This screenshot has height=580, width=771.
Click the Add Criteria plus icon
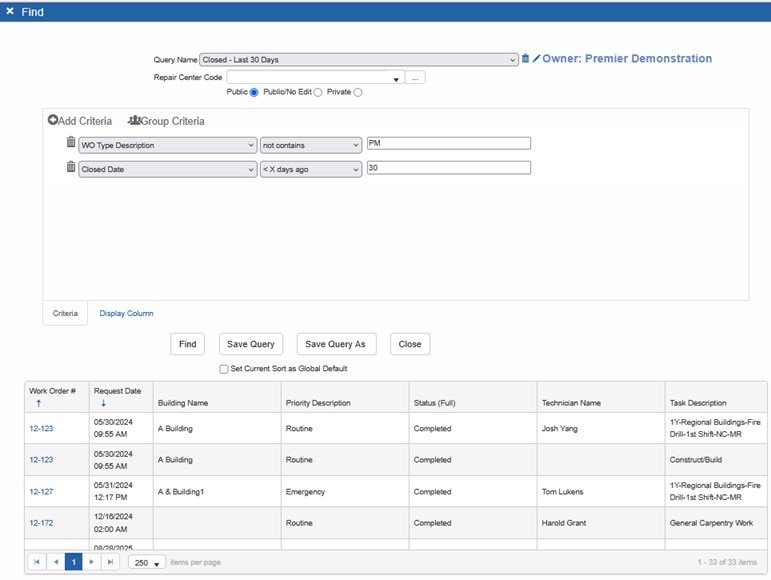[53, 121]
